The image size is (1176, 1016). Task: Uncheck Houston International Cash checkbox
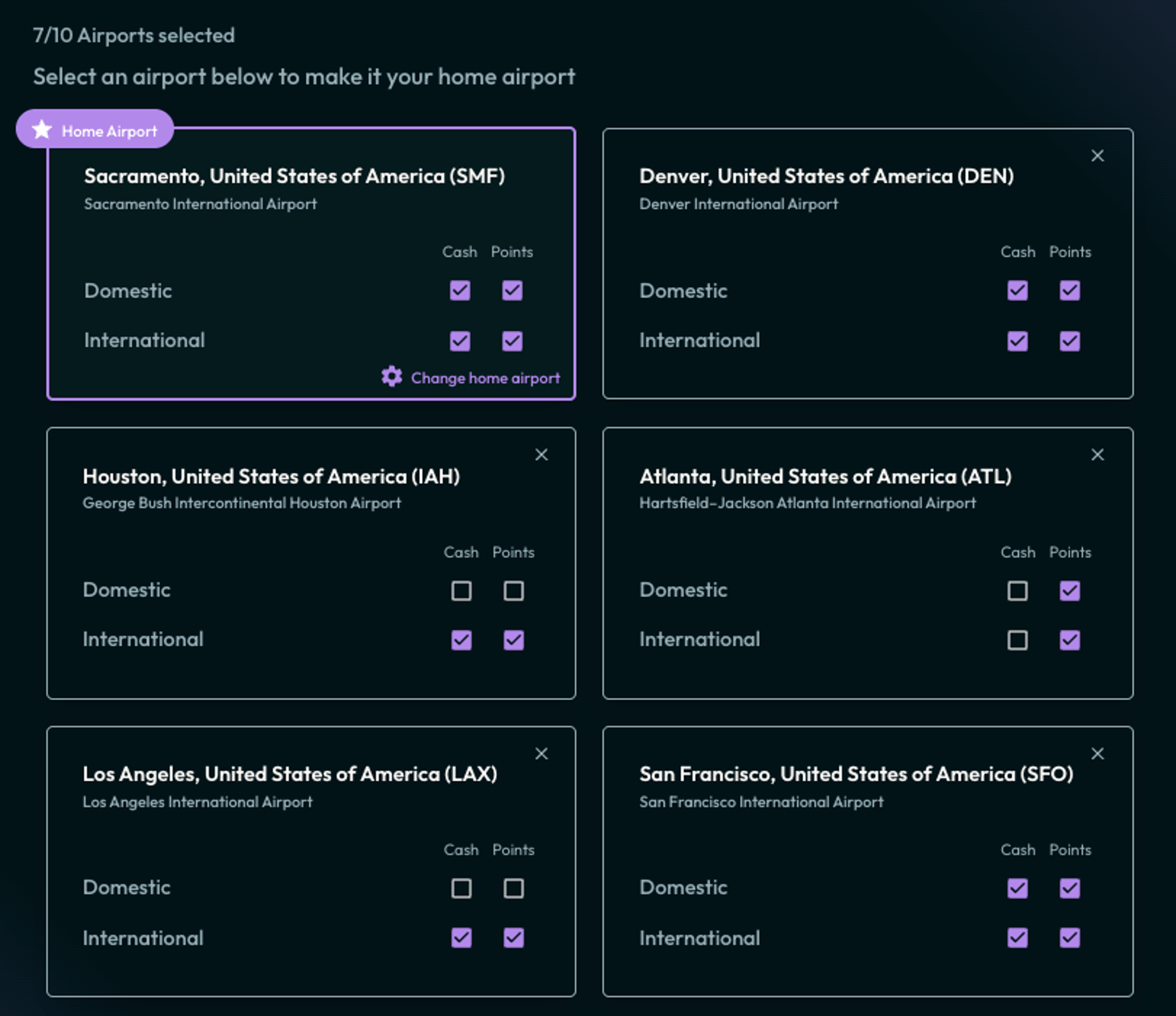tap(461, 640)
